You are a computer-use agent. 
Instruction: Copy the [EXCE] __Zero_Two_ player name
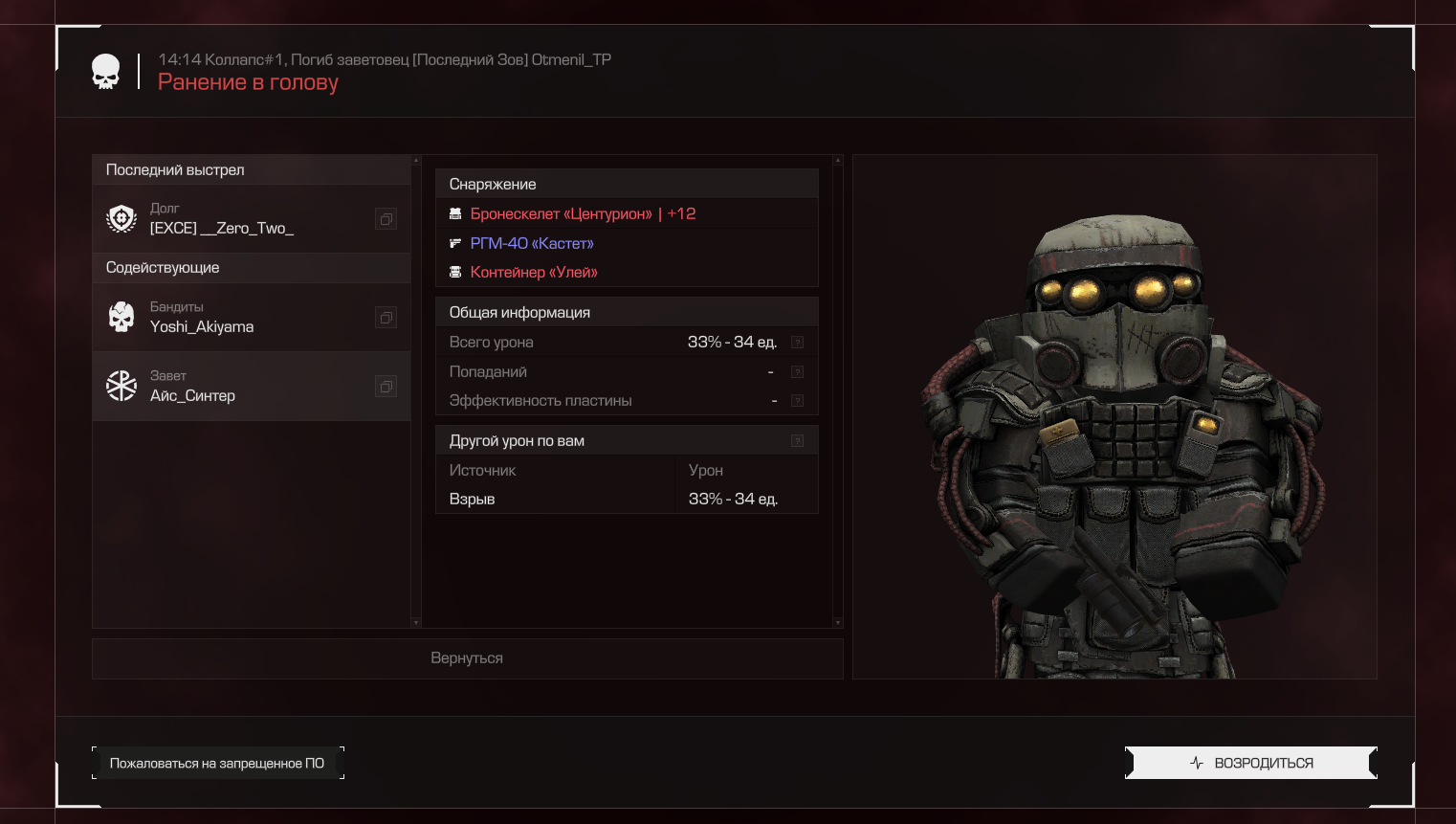[x=386, y=219]
